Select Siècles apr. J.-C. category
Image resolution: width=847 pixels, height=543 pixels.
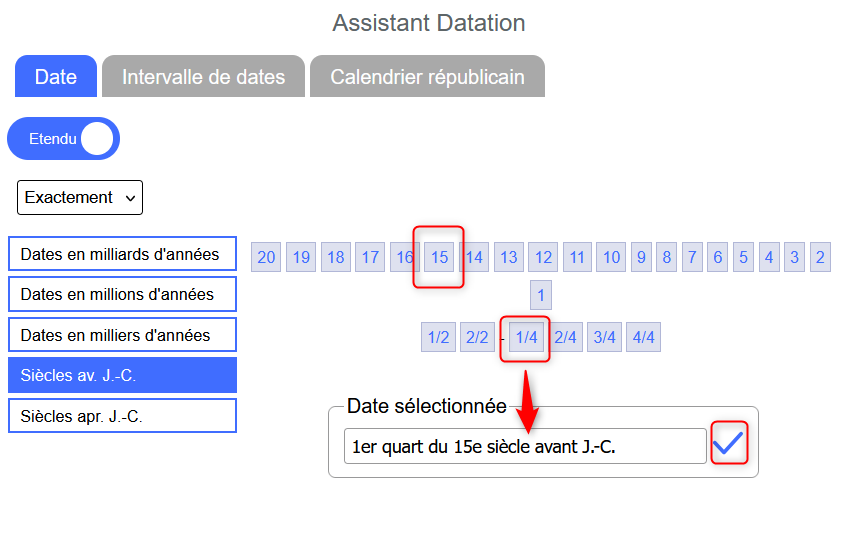[x=122, y=416]
